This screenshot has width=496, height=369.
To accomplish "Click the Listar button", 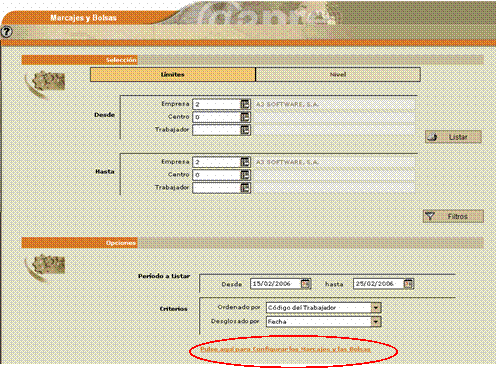I will tap(453, 137).
